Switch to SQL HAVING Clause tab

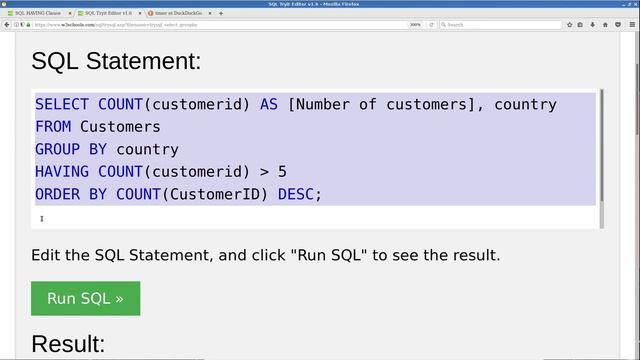(38, 13)
